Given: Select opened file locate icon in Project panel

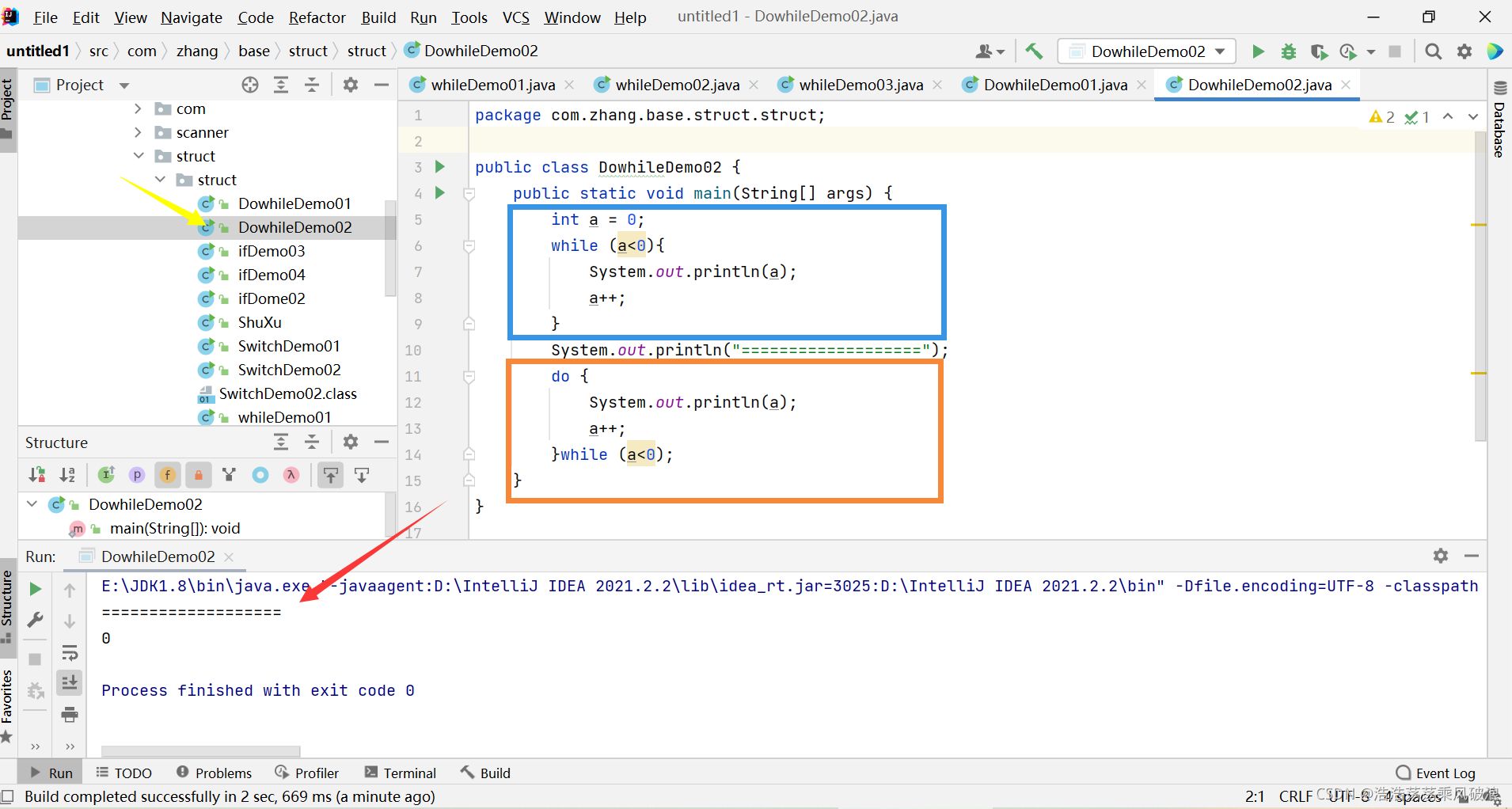Looking at the screenshot, I should [250, 85].
